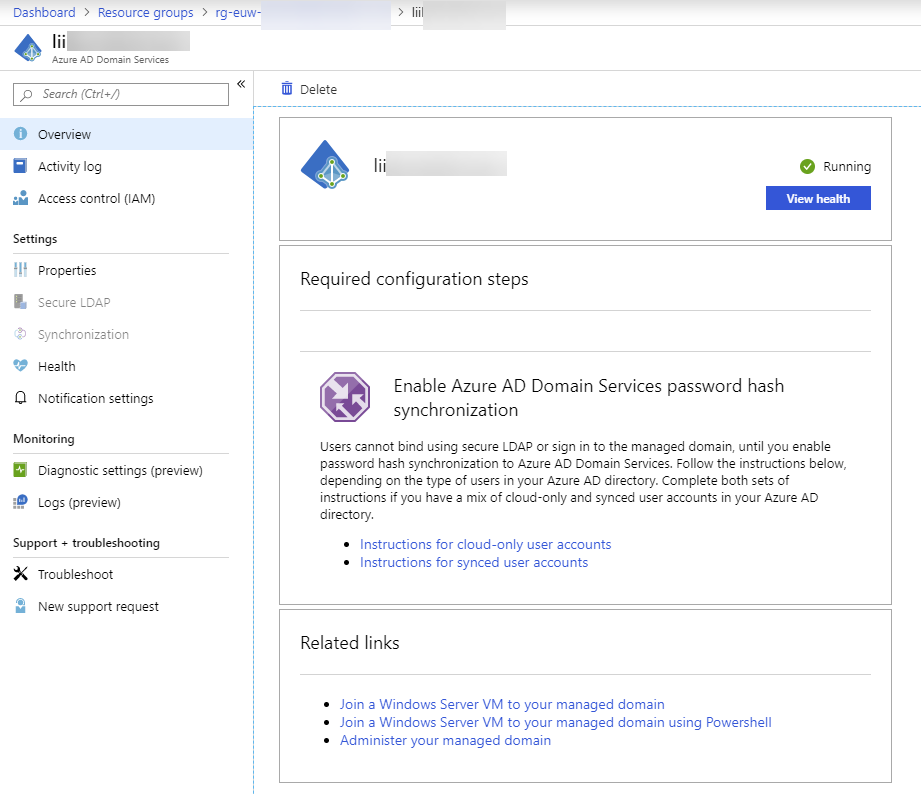The height and width of the screenshot is (794, 921).
Task: Open New support request
Action: point(126,607)
